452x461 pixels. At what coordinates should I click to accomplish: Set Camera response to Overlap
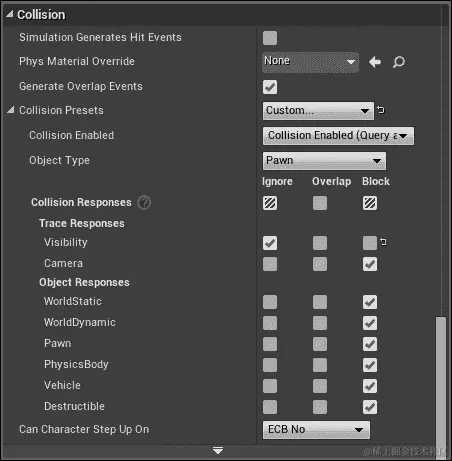(x=320, y=264)
